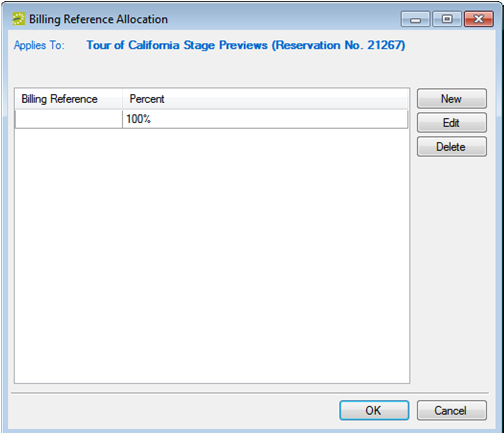The width and height of the screenshot is (504, 433).
Task: Click the Reservation No. 21267 text
Action: click(339, 45)
